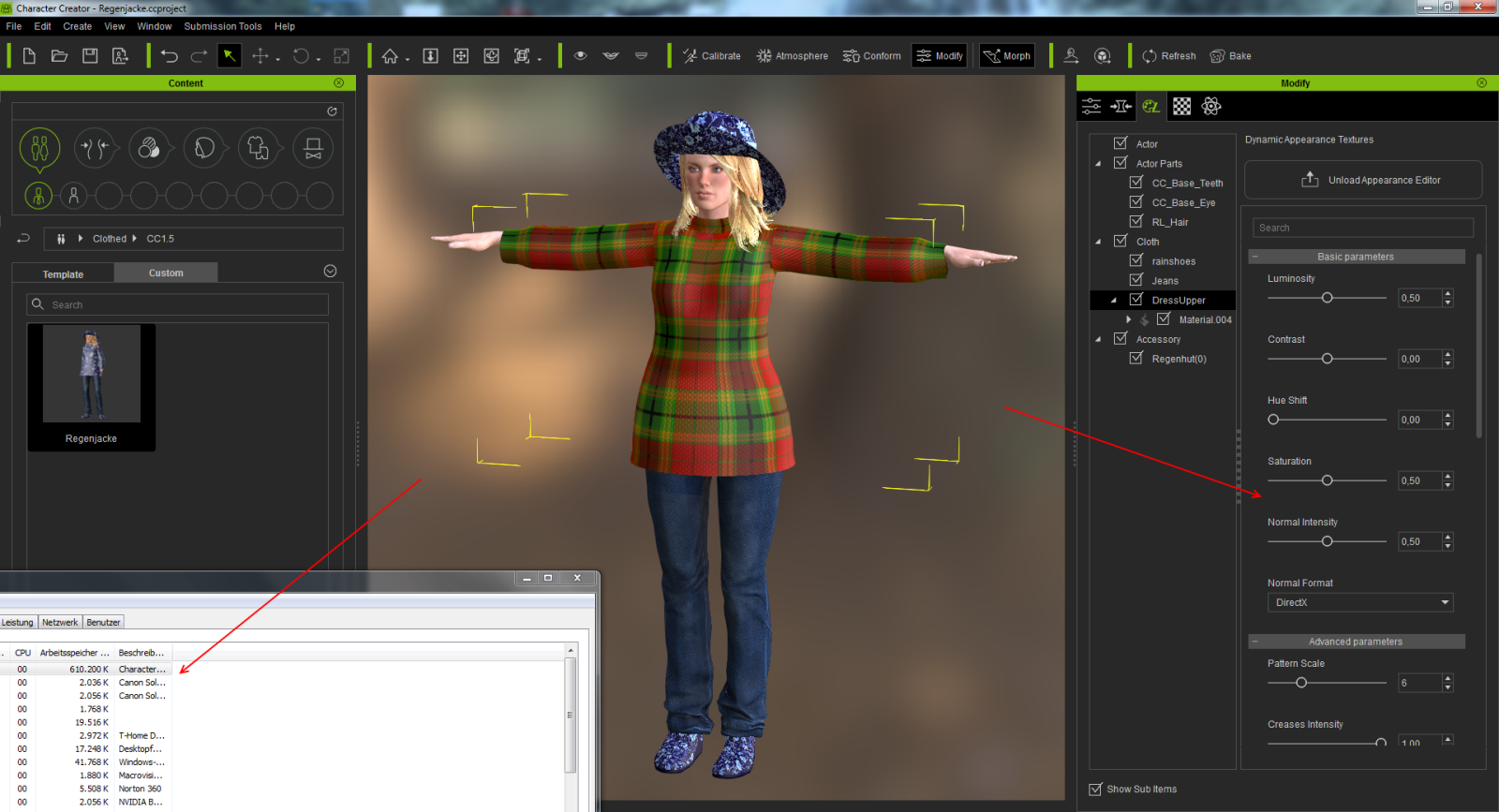Click the Bake button in the toolbar

[x=1231, y=56]
